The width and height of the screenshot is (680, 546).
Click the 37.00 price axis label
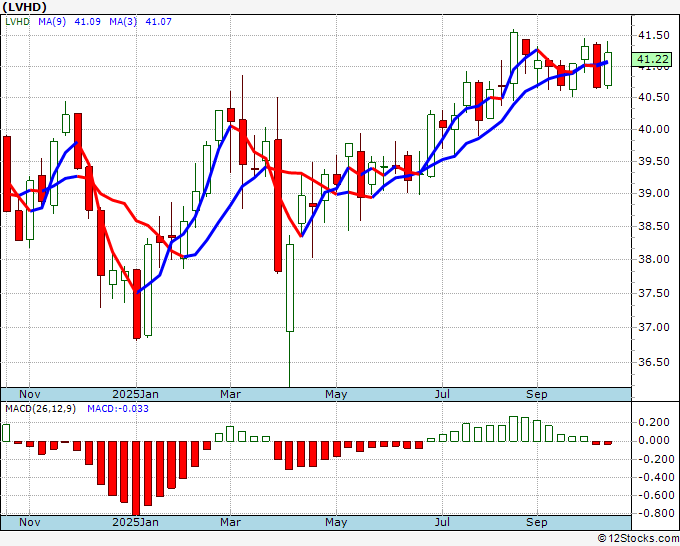(x=654, y=327)
